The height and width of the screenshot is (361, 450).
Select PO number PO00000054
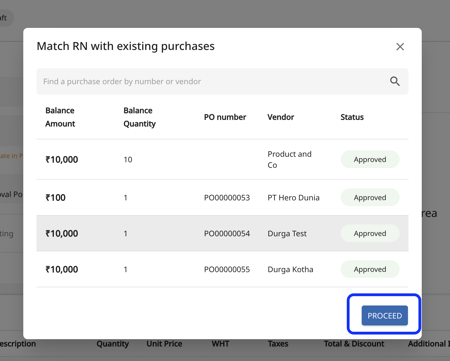click(227, 233)
